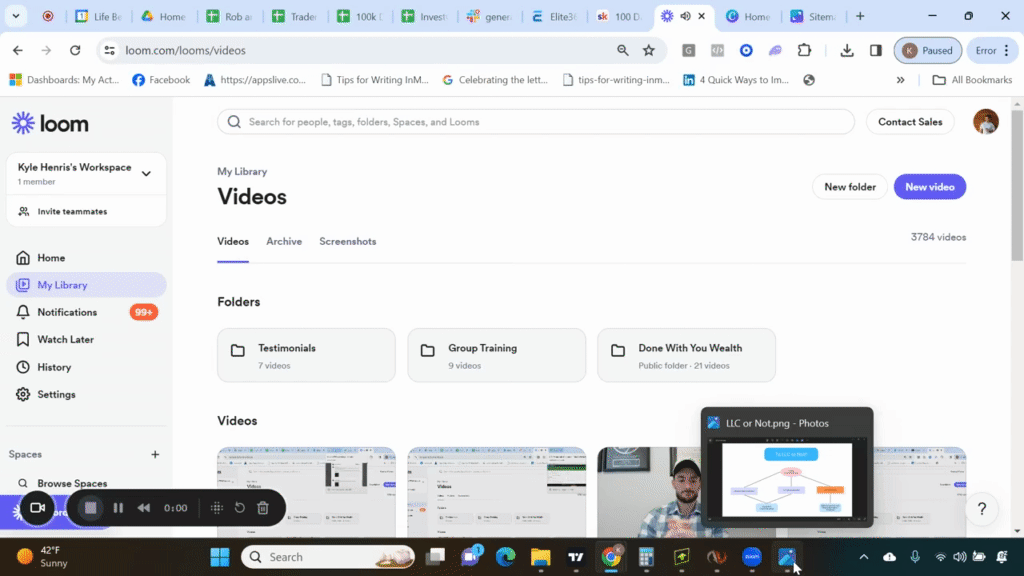Show hidden system tray icons
This screenshot has height=576, width=1024.
point(863,557)
